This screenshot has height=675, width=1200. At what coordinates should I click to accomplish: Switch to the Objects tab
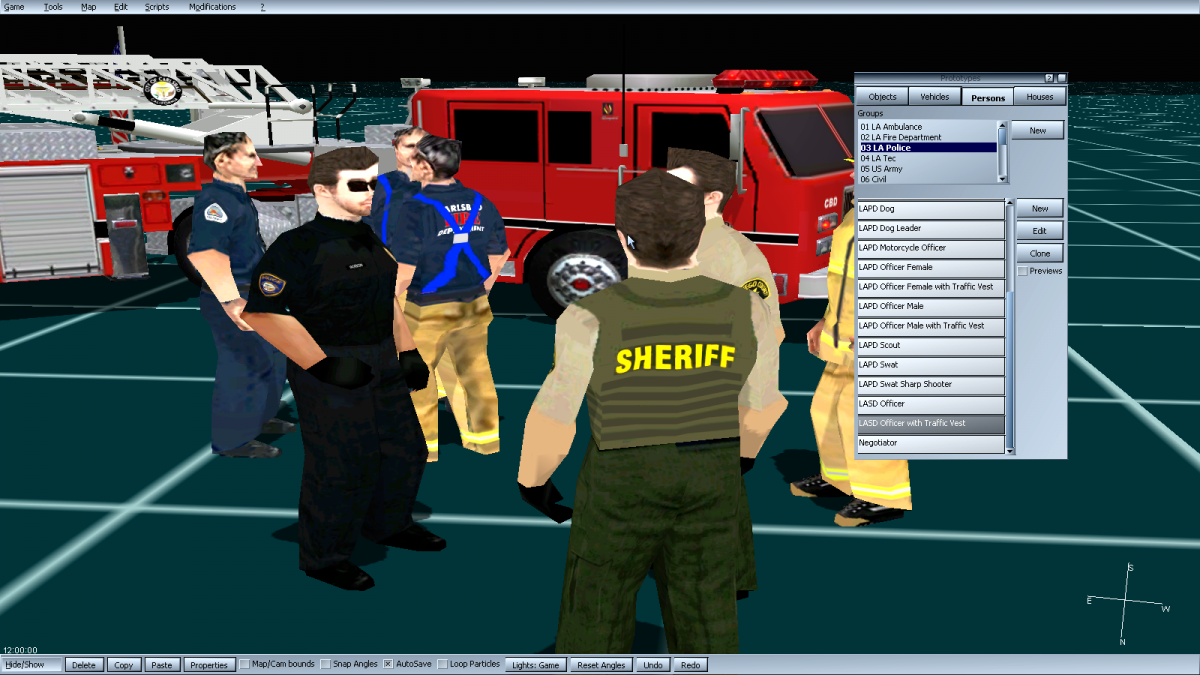pos(882,97)
